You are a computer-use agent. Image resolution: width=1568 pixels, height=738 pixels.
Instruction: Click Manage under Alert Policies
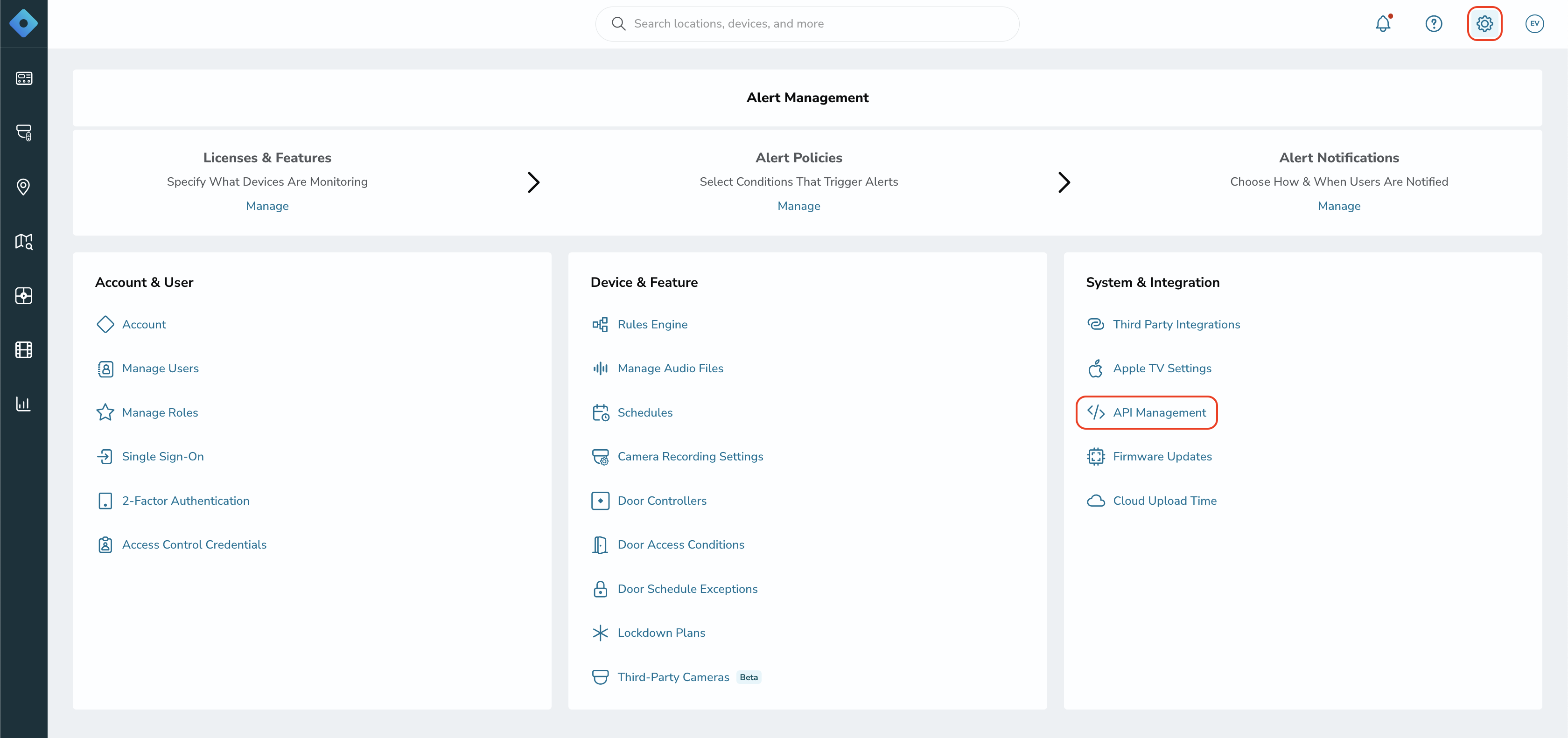798,206
